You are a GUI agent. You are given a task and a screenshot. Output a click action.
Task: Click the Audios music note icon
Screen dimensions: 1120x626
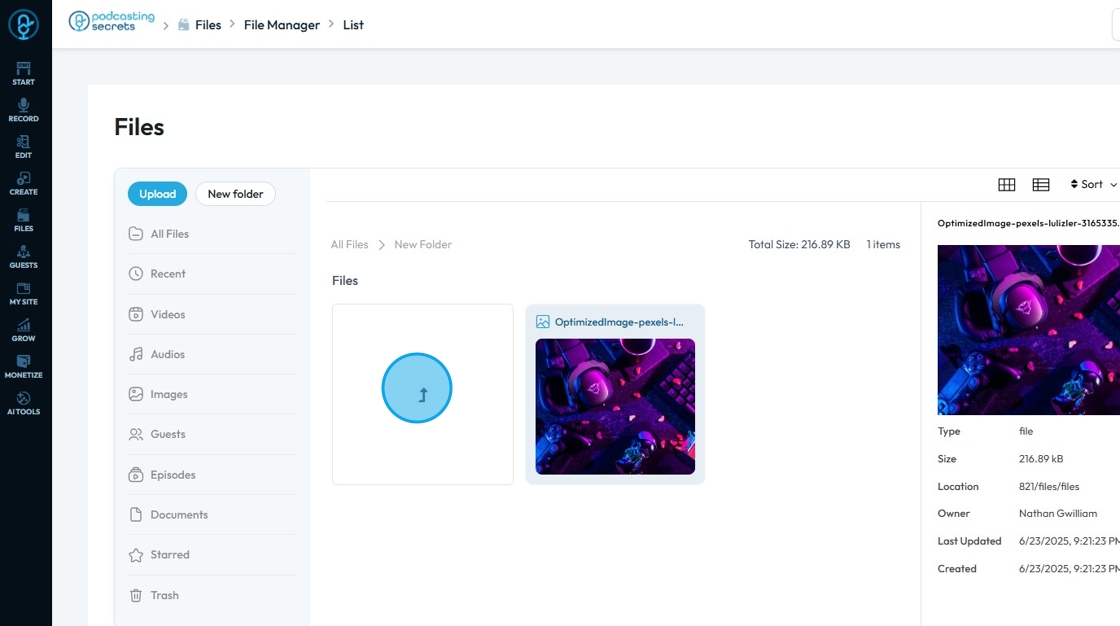pyautogui.click(x=136, y=354)
